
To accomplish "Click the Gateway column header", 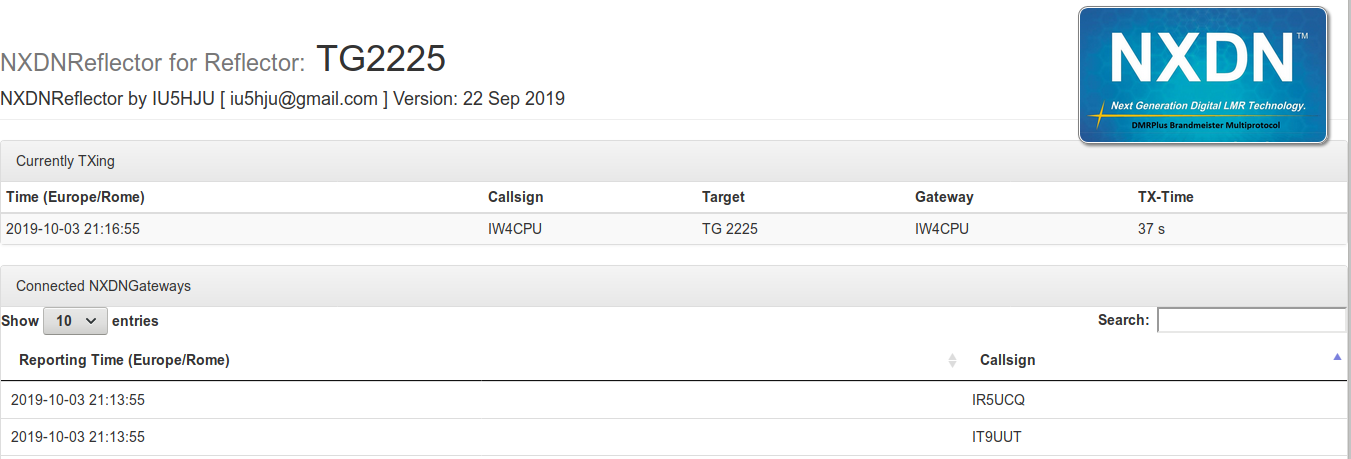I will pyautogui.click(x=944, y=197).
